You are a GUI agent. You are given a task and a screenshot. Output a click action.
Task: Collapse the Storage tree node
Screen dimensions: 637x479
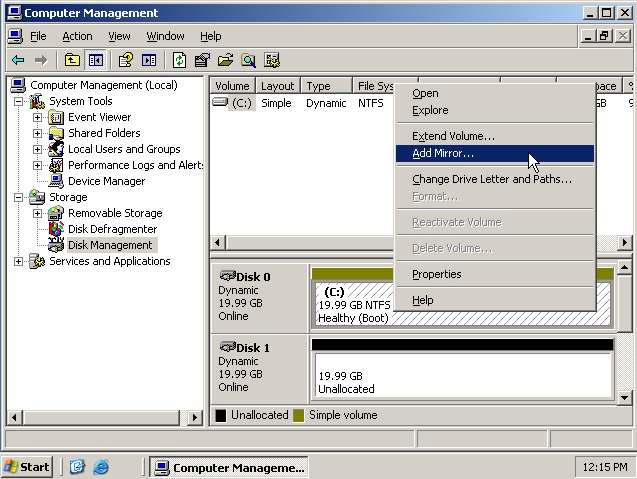pyautogui.click(x=18, y=197)
